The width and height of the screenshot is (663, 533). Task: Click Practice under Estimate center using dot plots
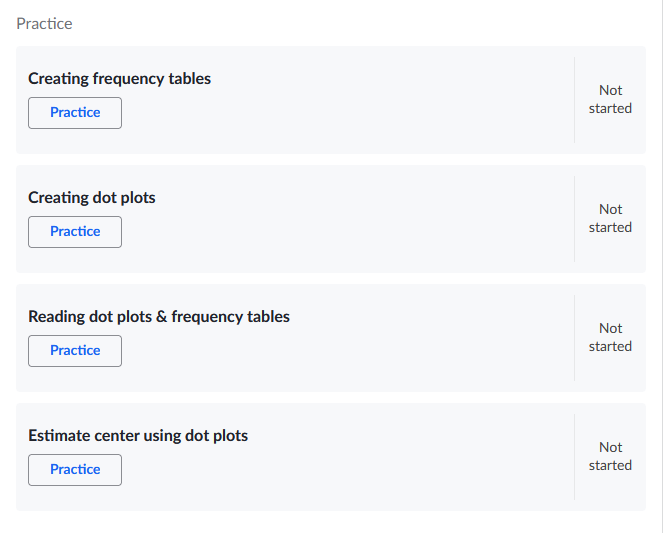(75, 470)
